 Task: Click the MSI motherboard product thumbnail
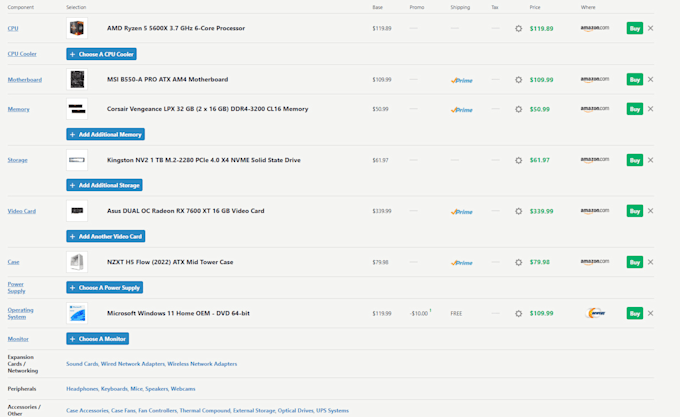coord(77,79)
